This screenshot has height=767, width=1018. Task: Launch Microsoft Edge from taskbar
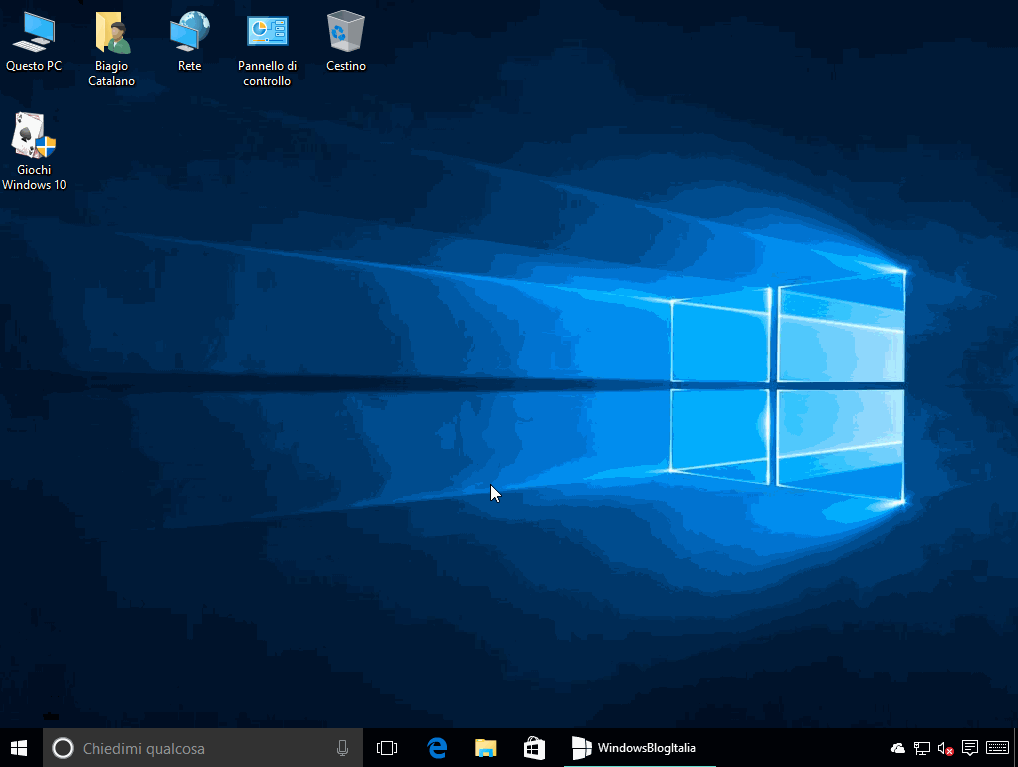pos(437,748)
